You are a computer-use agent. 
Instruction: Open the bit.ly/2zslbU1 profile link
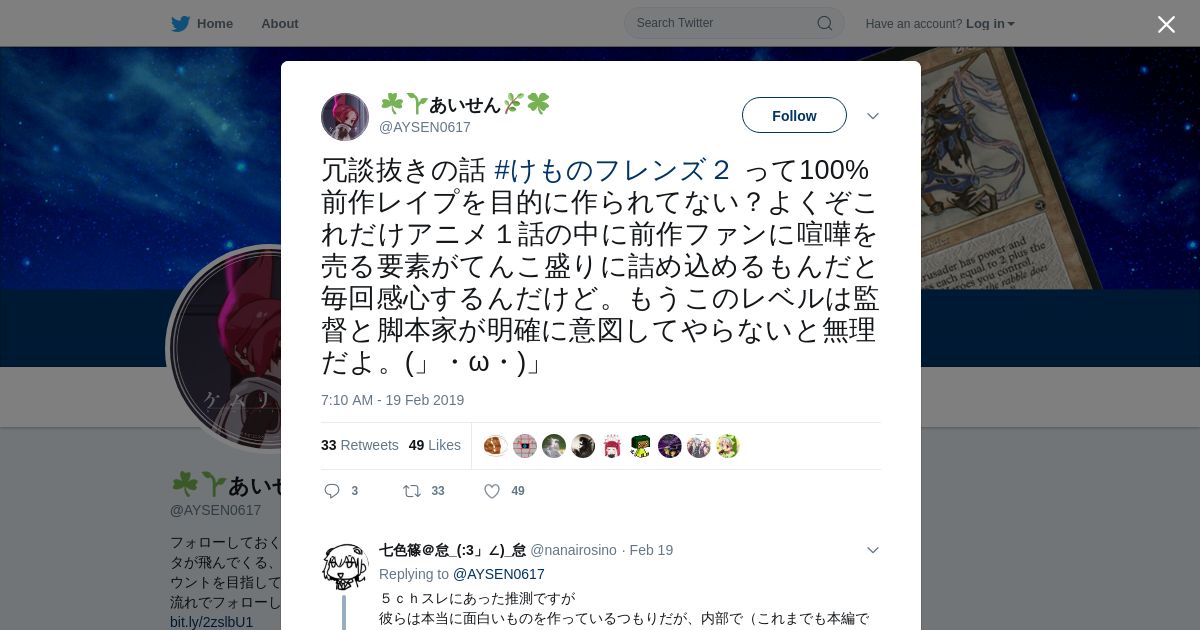[212, 622]
